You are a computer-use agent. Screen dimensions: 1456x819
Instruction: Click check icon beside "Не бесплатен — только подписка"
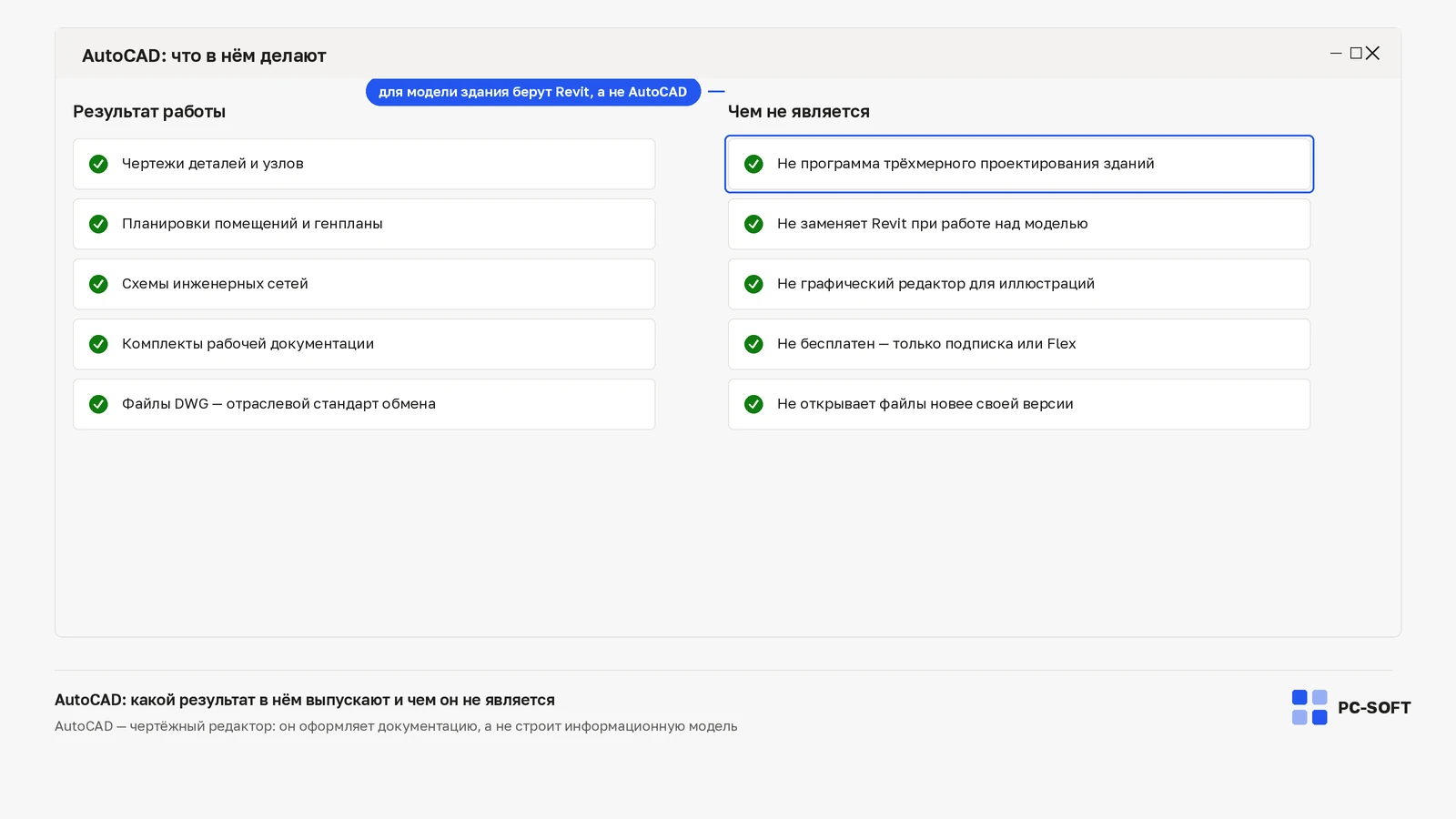tap(753, 344)
